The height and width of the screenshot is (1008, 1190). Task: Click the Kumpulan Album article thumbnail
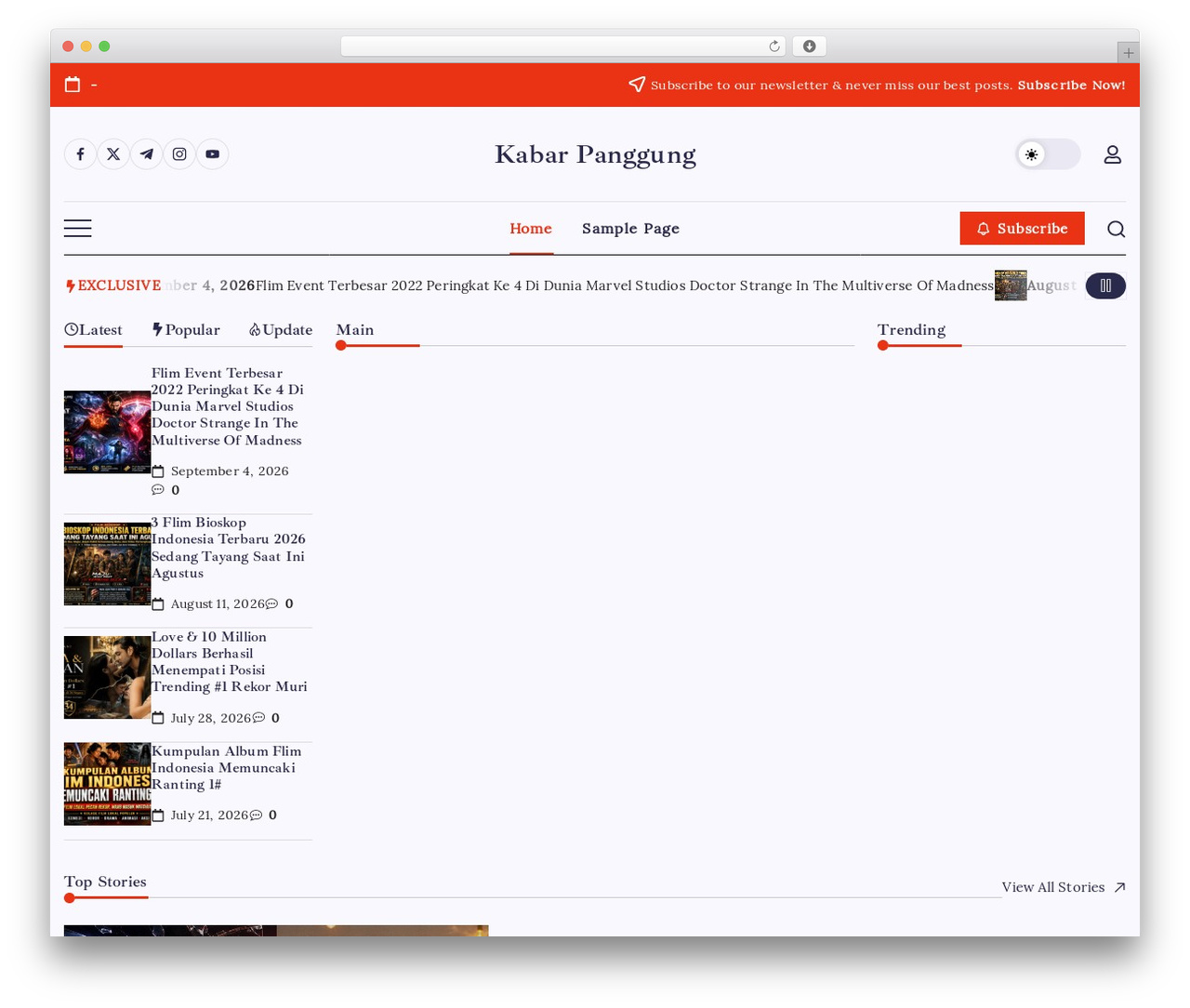pyautogui.click(x=107, y=784)
